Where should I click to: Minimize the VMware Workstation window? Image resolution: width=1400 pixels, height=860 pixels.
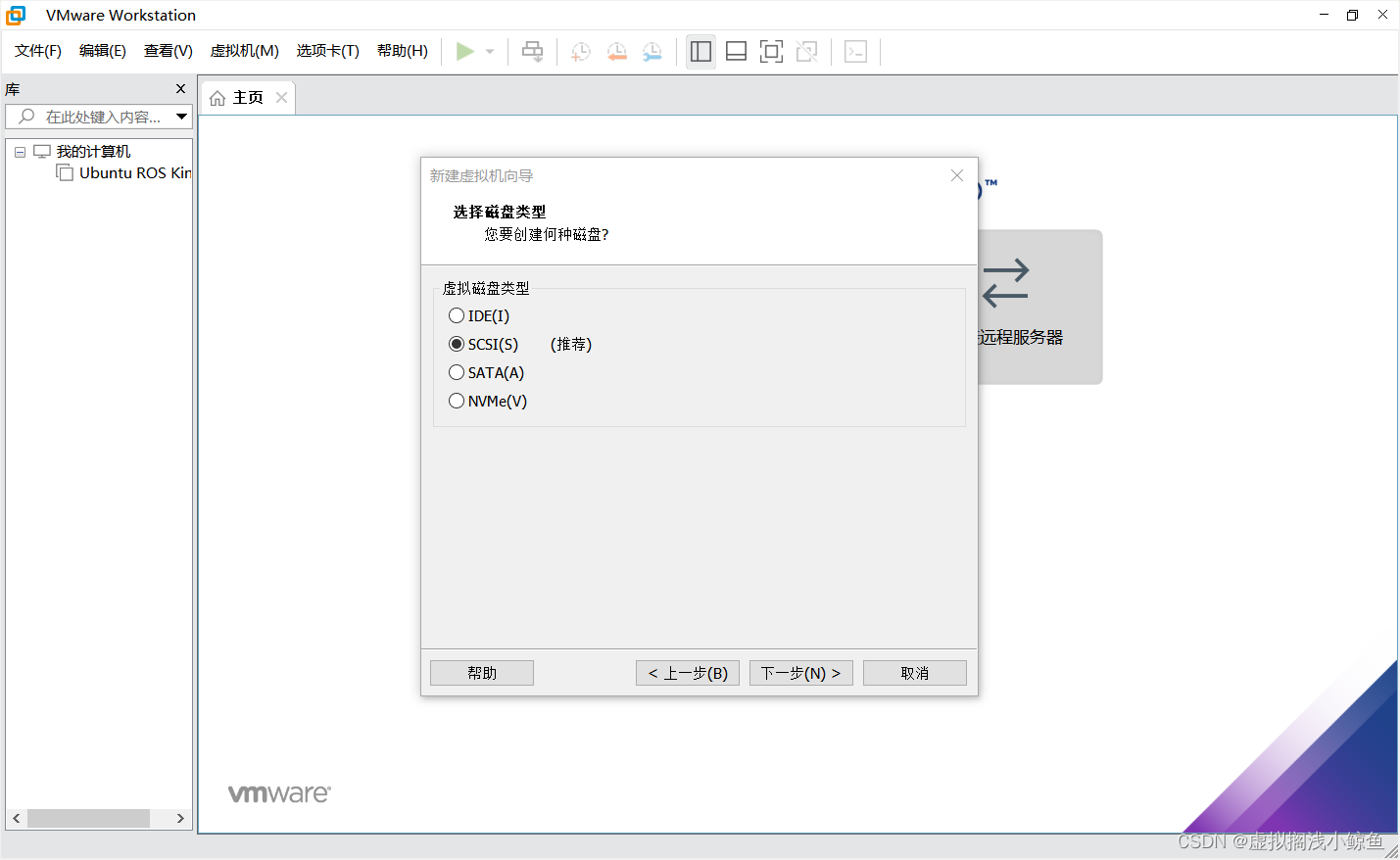[1324, 15]
